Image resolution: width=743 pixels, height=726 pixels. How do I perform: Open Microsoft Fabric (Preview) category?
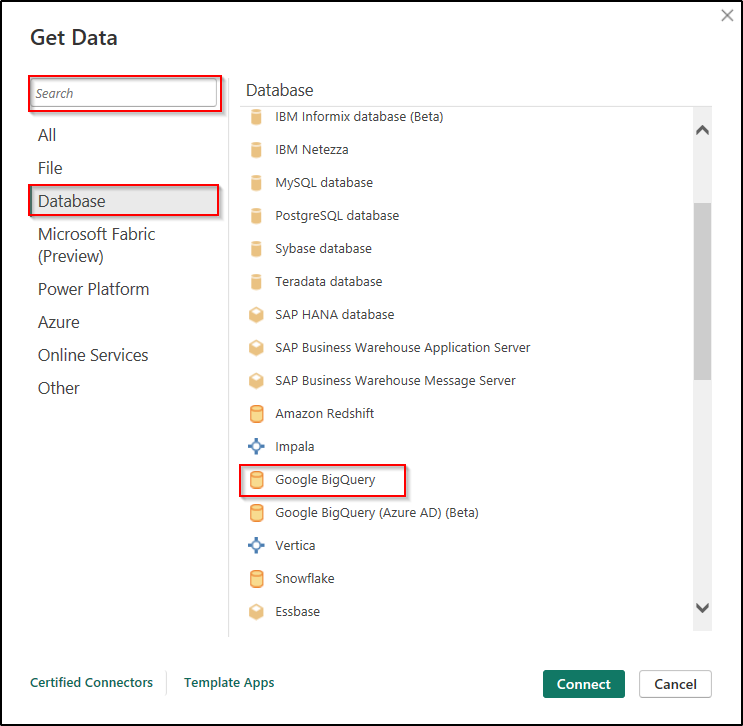(x=96, y=245)
